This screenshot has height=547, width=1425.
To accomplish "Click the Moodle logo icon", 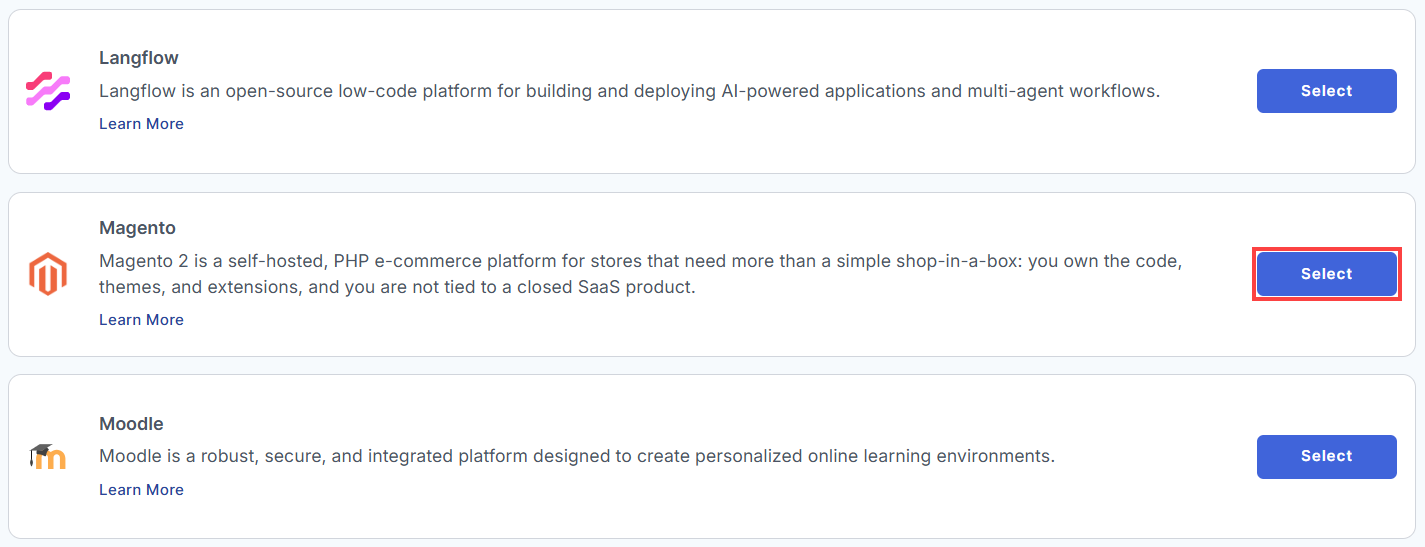I will pyautogui.click(x=47, y=457).
